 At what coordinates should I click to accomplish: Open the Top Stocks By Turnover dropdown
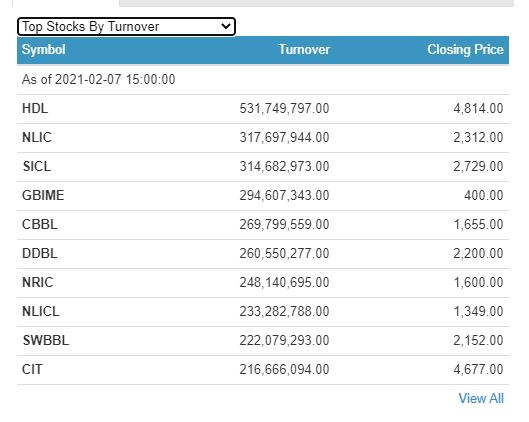[x=126, y=27]
